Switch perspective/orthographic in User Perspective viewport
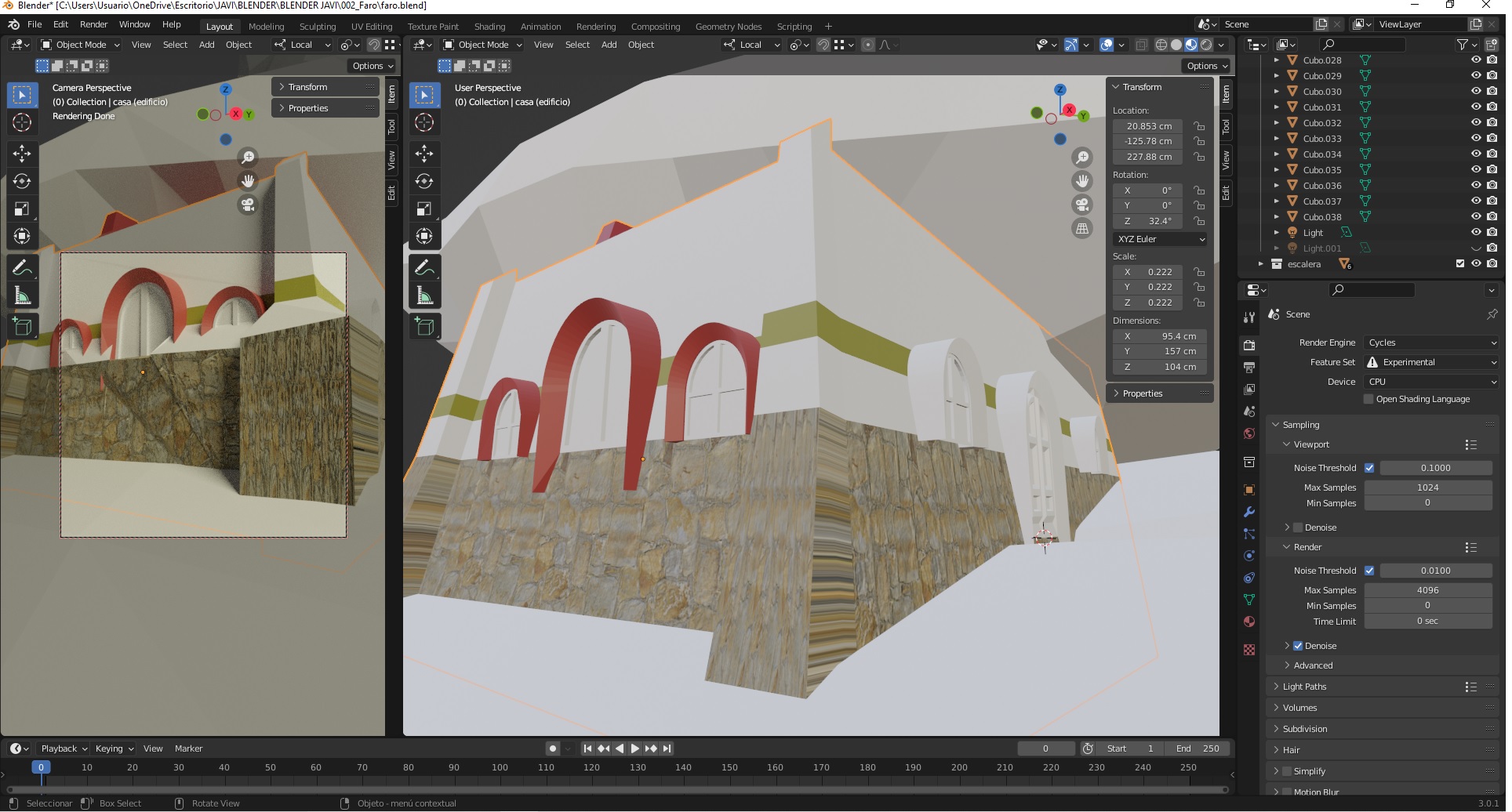This screenshot has height=812, width=1512. [x=1082, y=228]
